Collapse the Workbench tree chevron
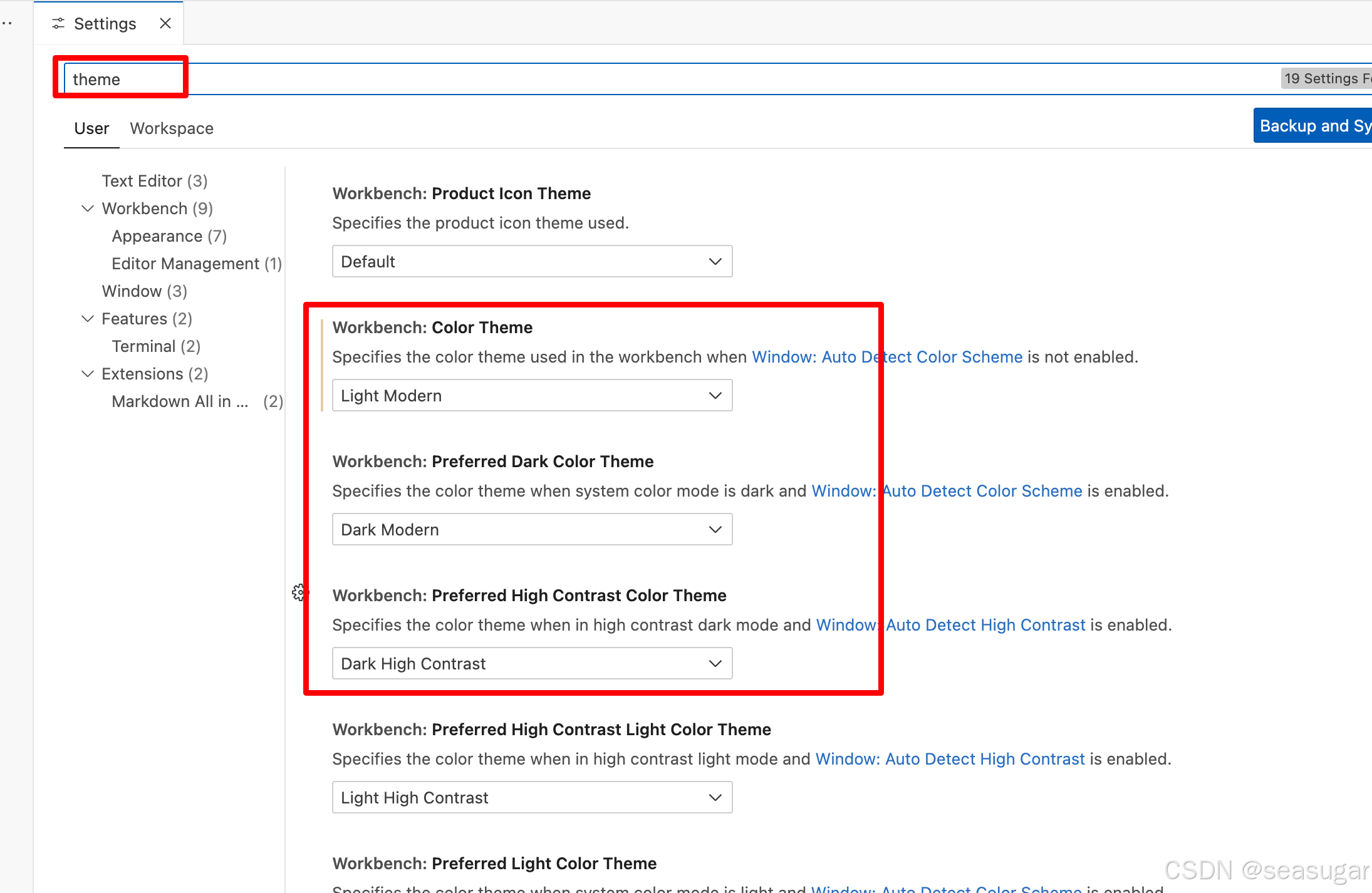 (x=88, y=208)
